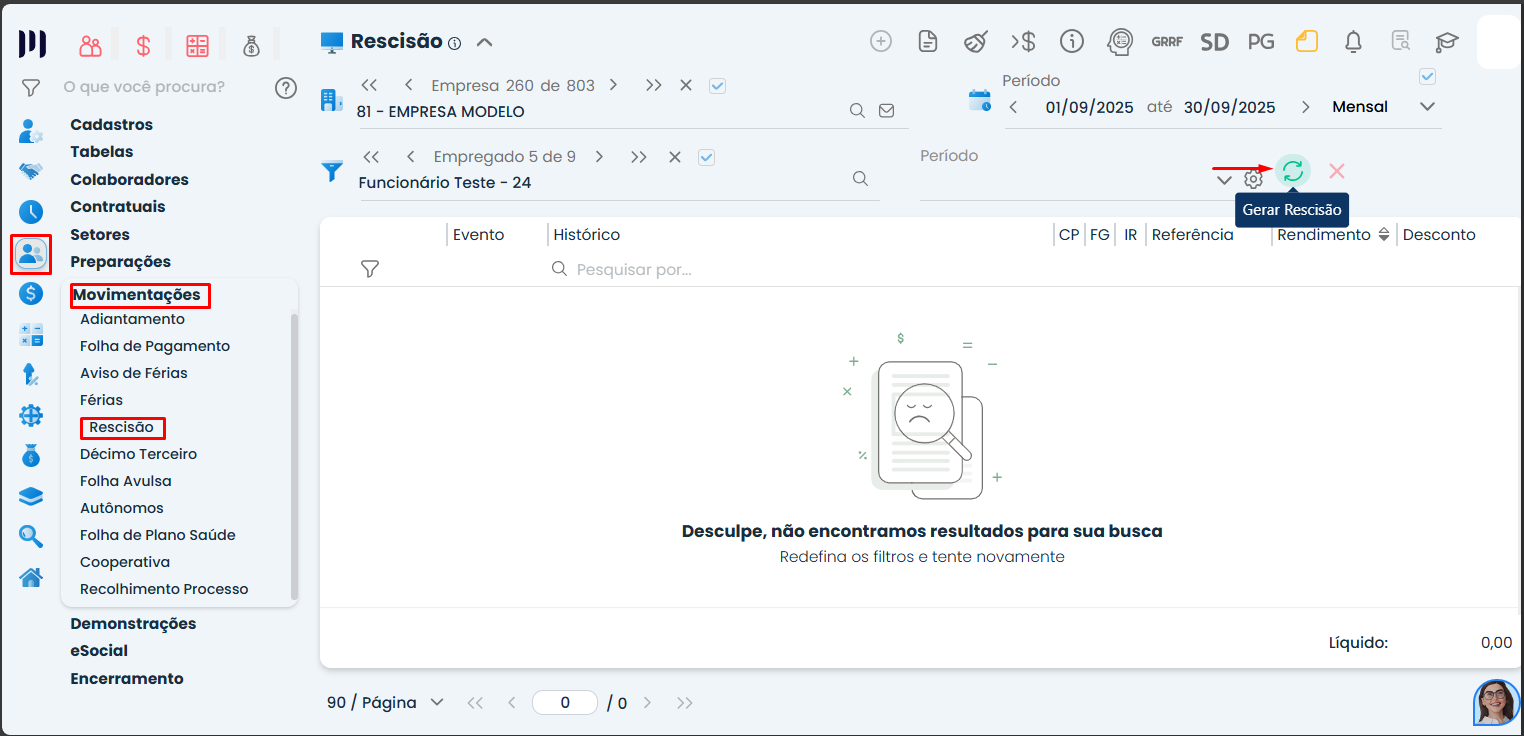The image size is (1524, 736).
Task: Click the red dollar sign icon
Action: tap(143, 45)
